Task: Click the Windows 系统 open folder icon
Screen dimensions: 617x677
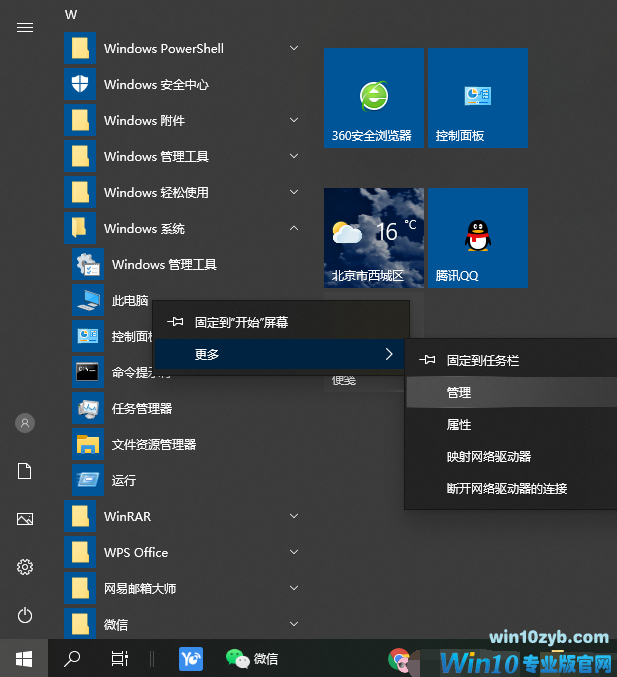Action: (80, 228)
